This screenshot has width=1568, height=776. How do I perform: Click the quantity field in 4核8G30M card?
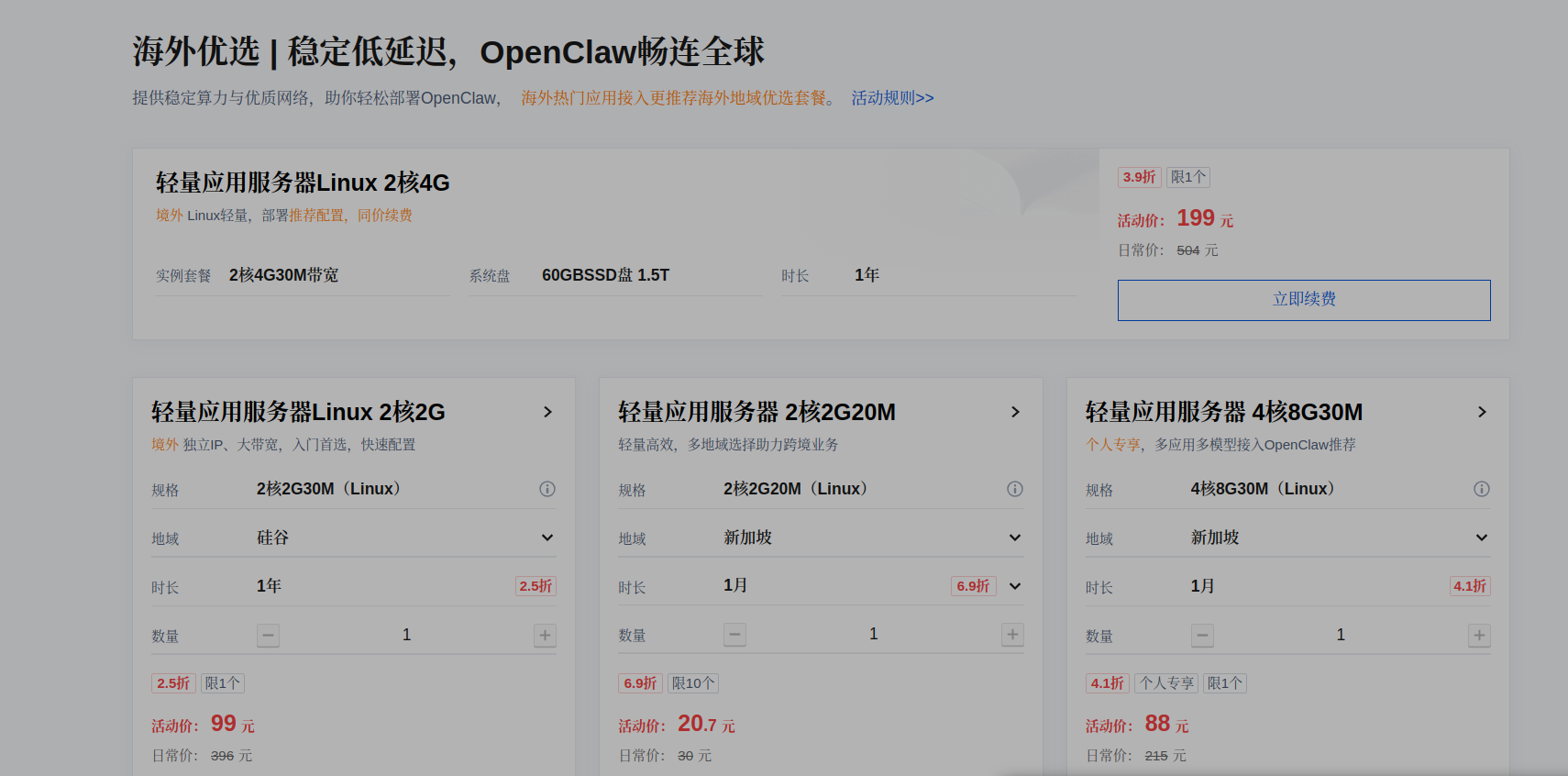1341,635
